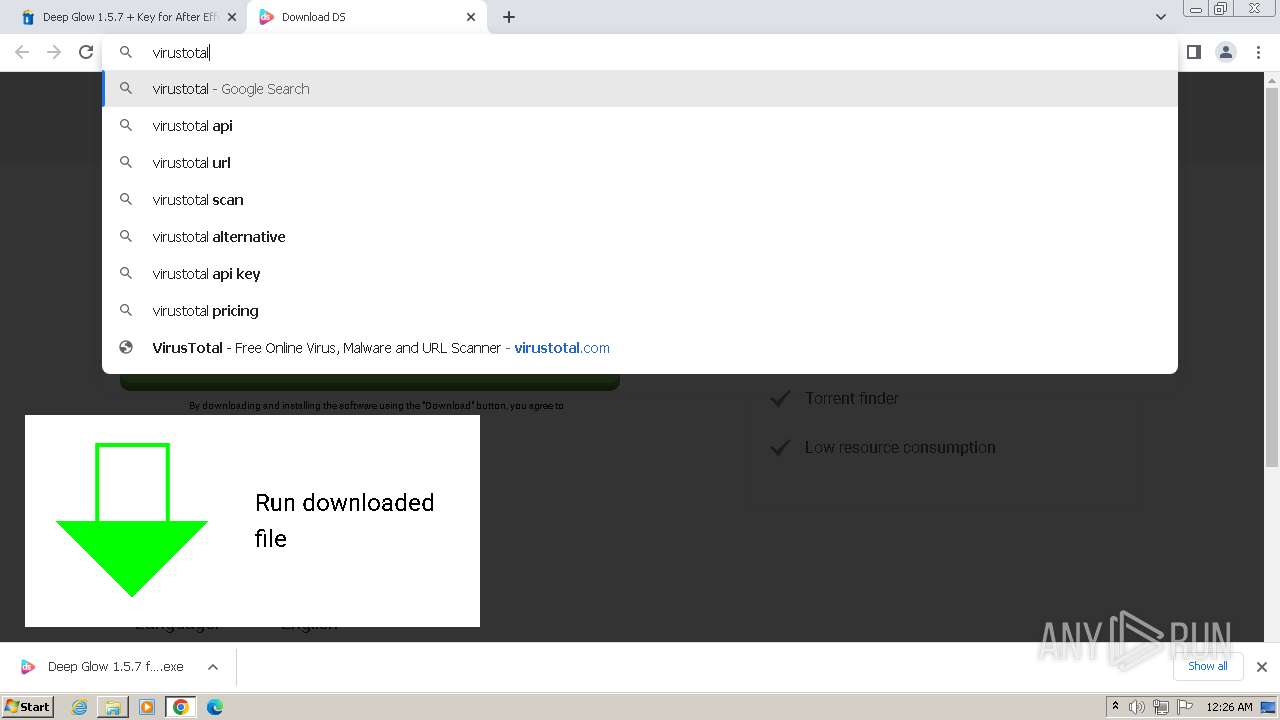This screenshot has height=720, width=1280.
Task: Go forward using the browser forward arrow
Action: click(x=54, y=52)
